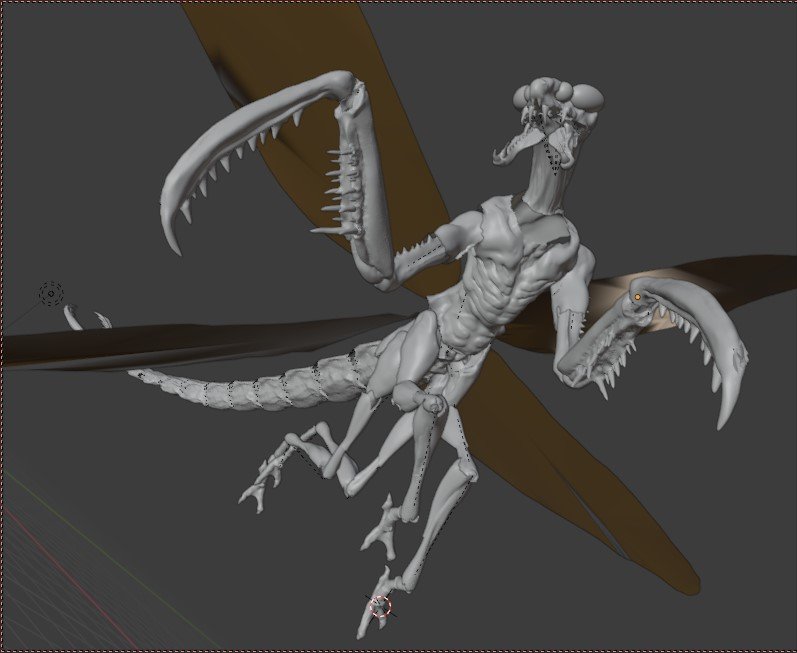Click the pointed tip of the tail
This screenshot has height=653, width=797.
137,374
